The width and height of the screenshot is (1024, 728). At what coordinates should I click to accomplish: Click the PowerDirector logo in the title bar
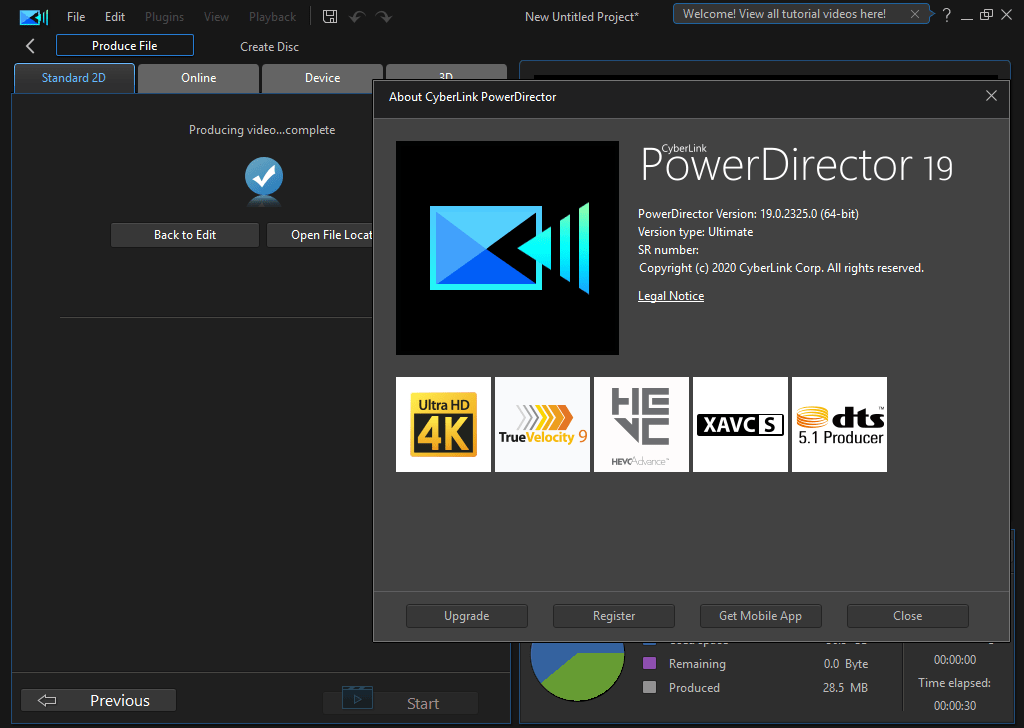pyautogui.click(x=34, y=17)
